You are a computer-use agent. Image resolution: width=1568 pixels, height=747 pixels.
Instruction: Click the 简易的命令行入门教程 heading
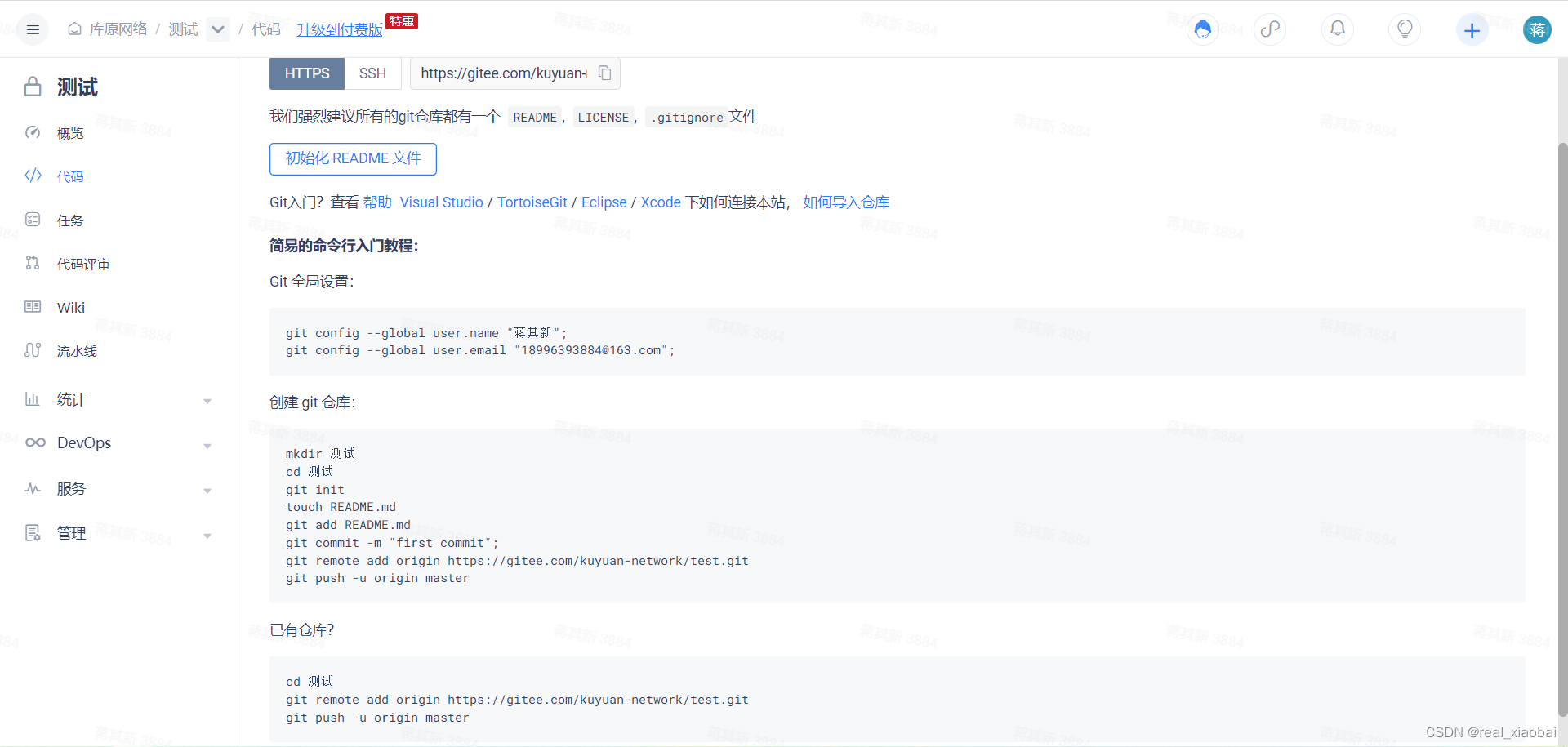(344, 246)
